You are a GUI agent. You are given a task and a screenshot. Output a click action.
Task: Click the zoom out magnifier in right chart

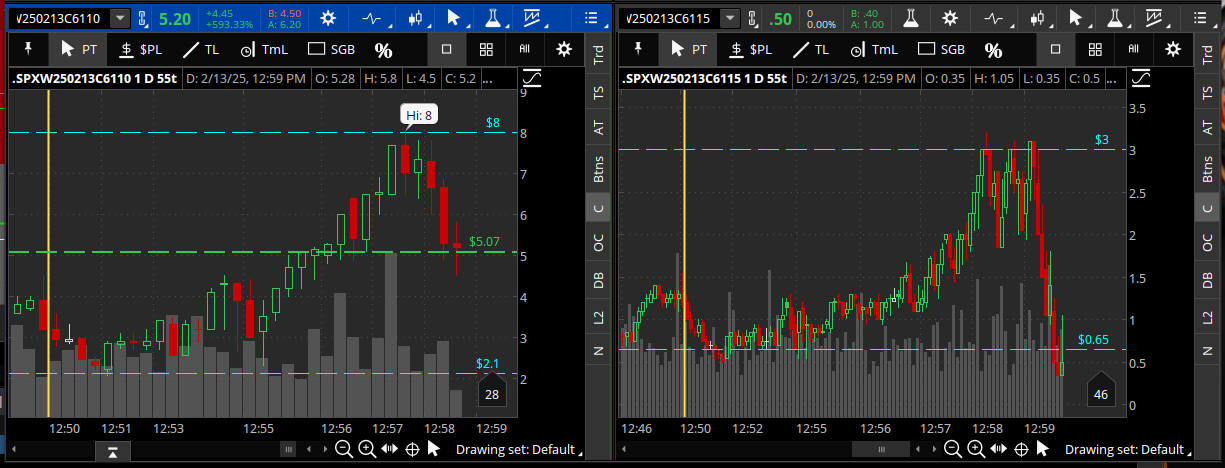tap(953, 449)
